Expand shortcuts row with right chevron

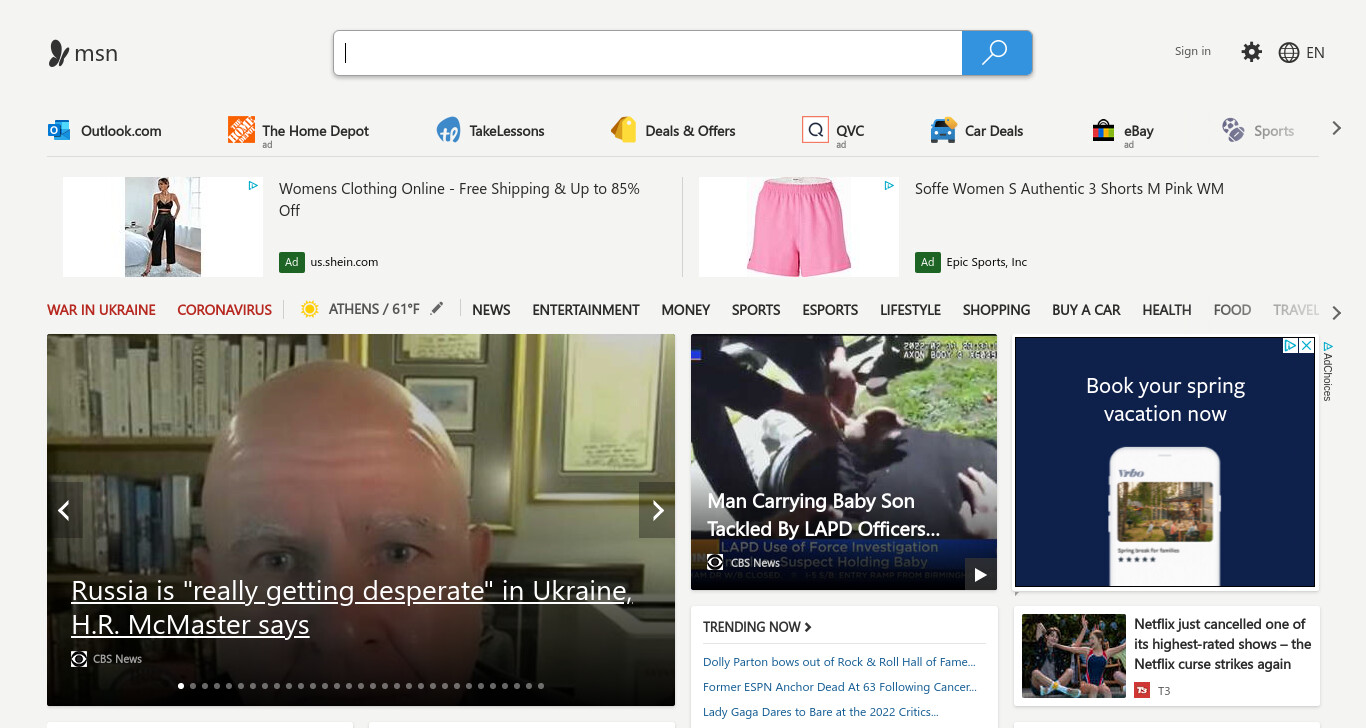1336,128
